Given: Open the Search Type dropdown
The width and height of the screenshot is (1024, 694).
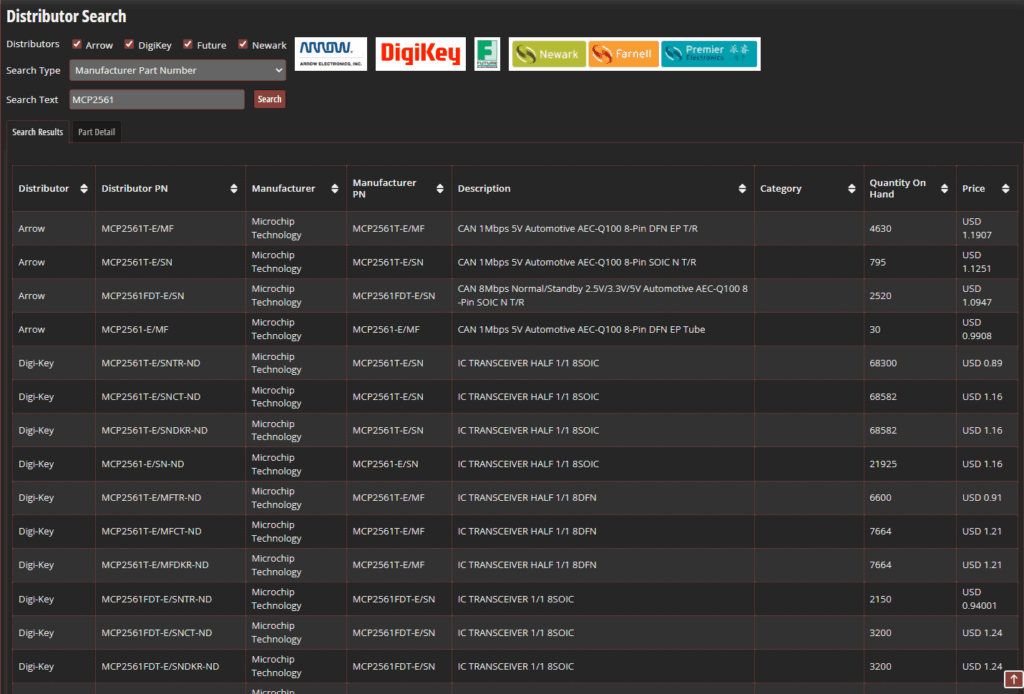Looking at the screenshot, I should (178, 71).
